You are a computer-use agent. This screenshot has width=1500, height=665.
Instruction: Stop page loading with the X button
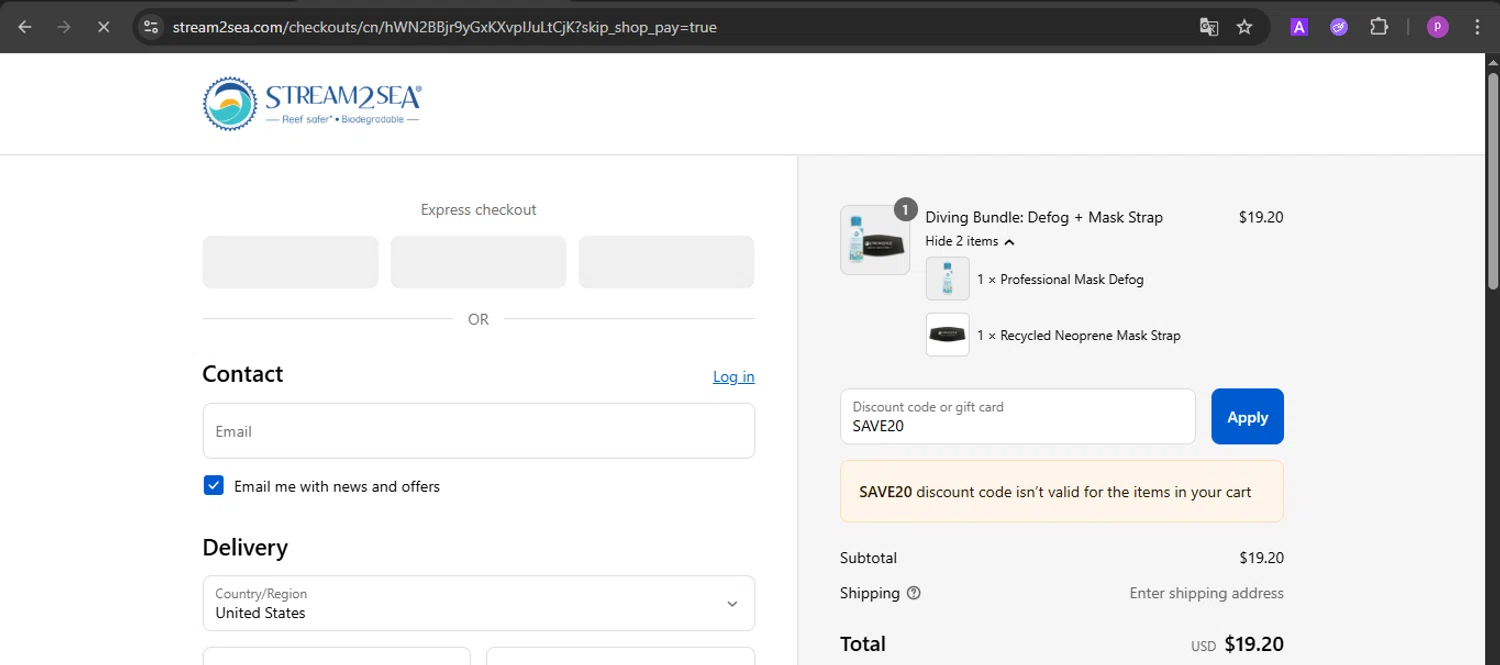[103, 27]
